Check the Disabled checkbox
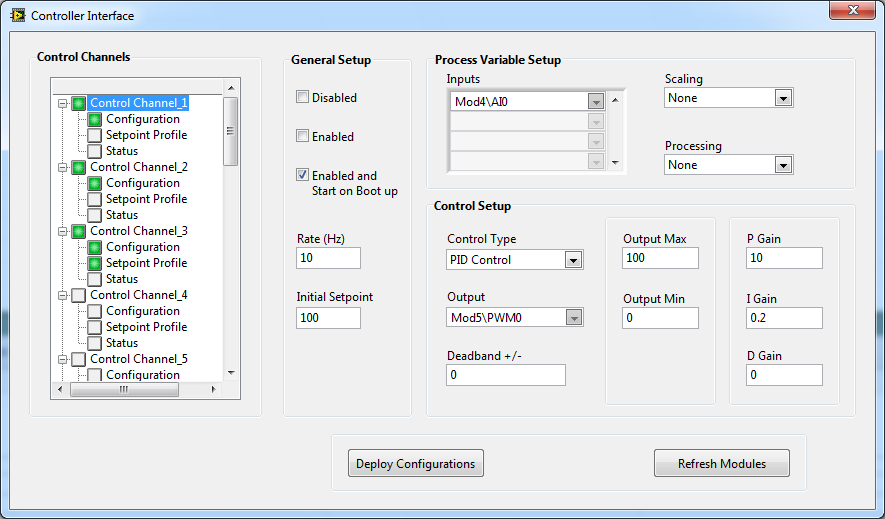The height and width of the screenshot is (519, 885). click(303, 97)
